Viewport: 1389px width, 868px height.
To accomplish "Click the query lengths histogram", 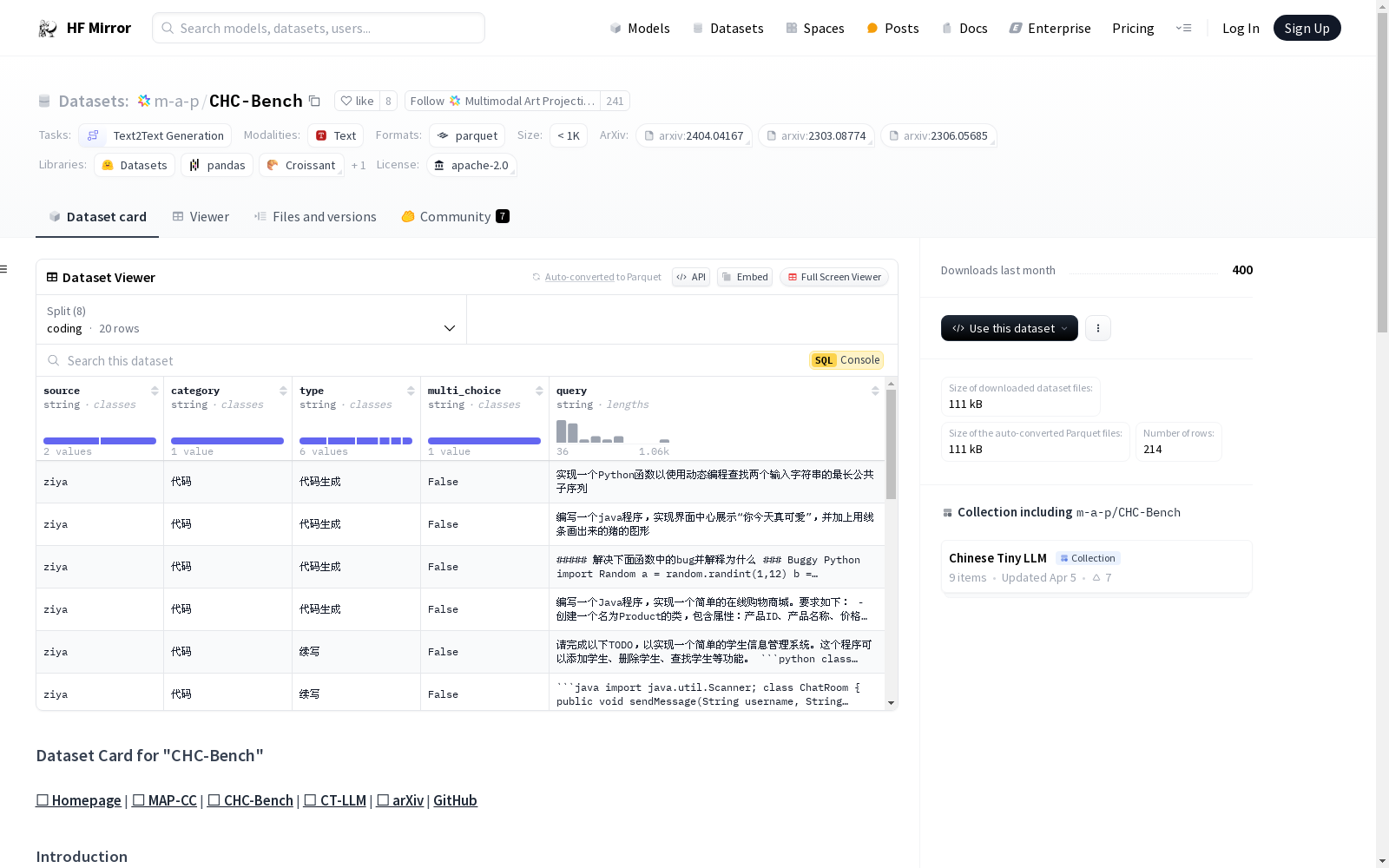I will click(x=608, y=431).
